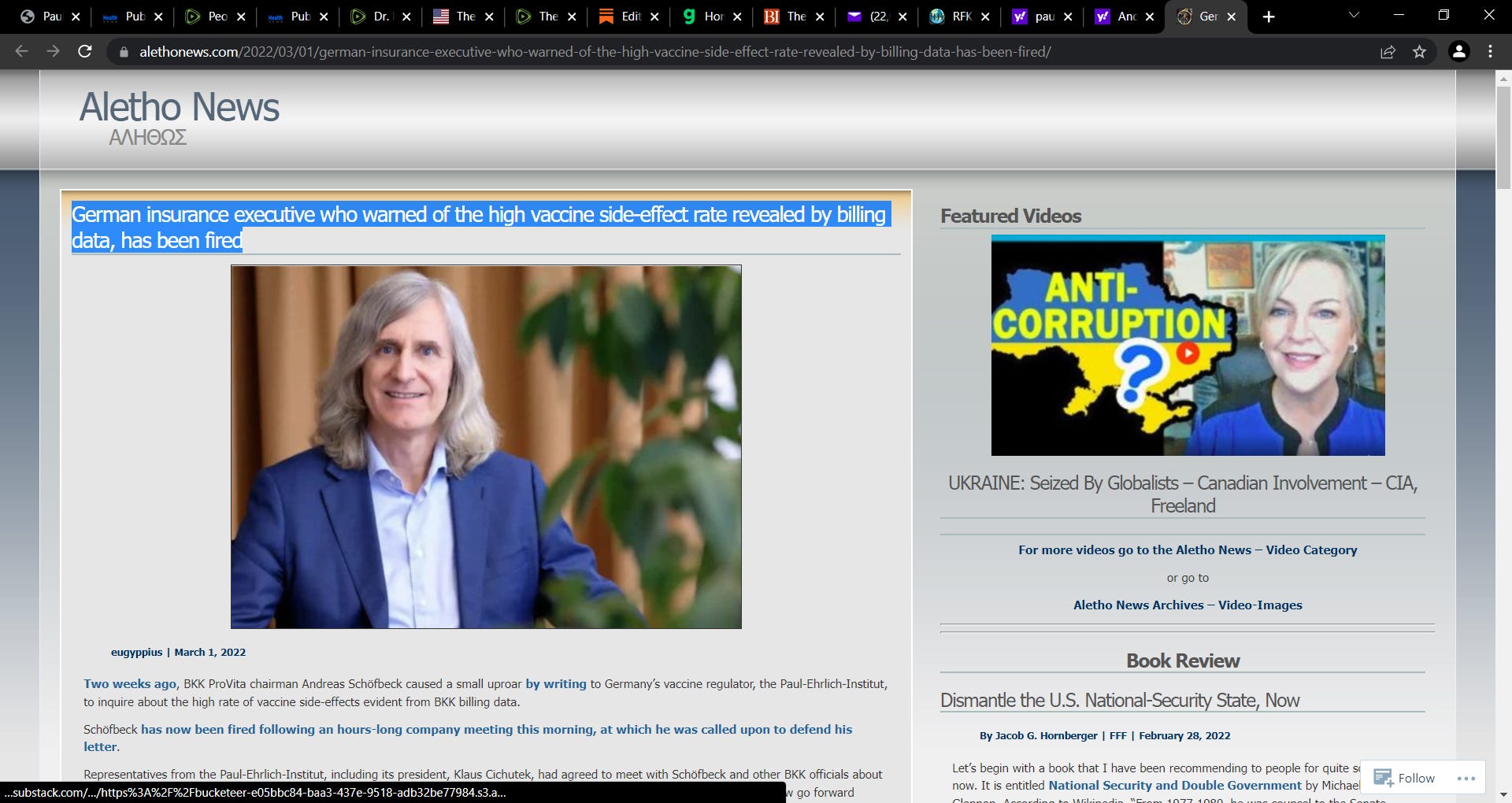Open author link 'eugyppius'
This screenshot has width=1512, height=803.
tap(136, 652)
